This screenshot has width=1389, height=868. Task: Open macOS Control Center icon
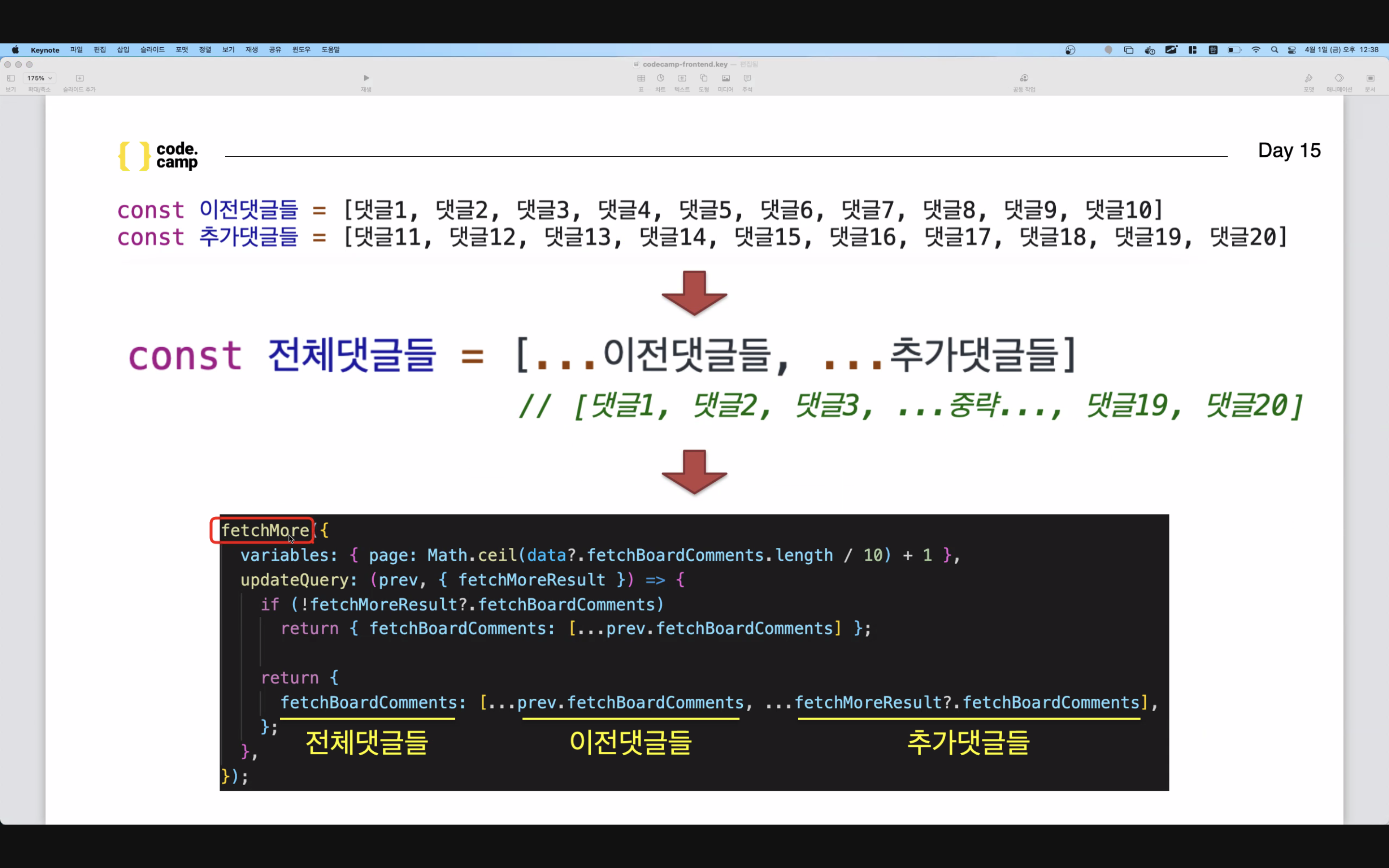tap(1292, 50)
